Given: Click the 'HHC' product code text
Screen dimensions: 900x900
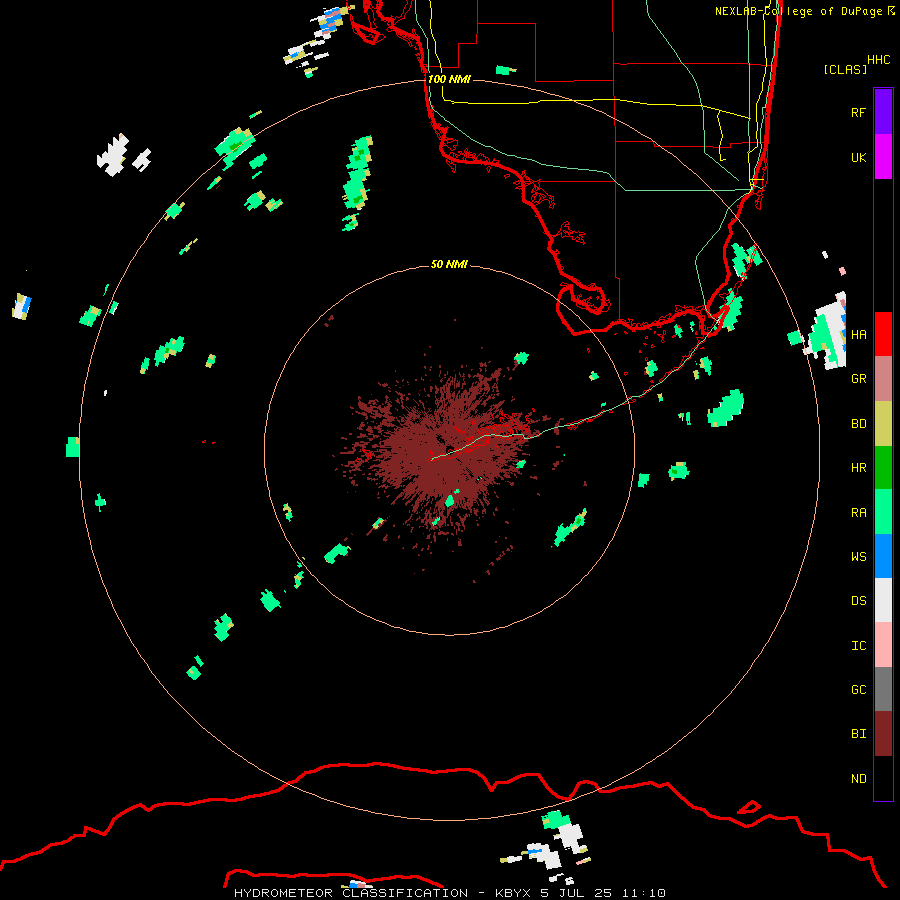Looking at the screenshot, I should tap(878, 60).
